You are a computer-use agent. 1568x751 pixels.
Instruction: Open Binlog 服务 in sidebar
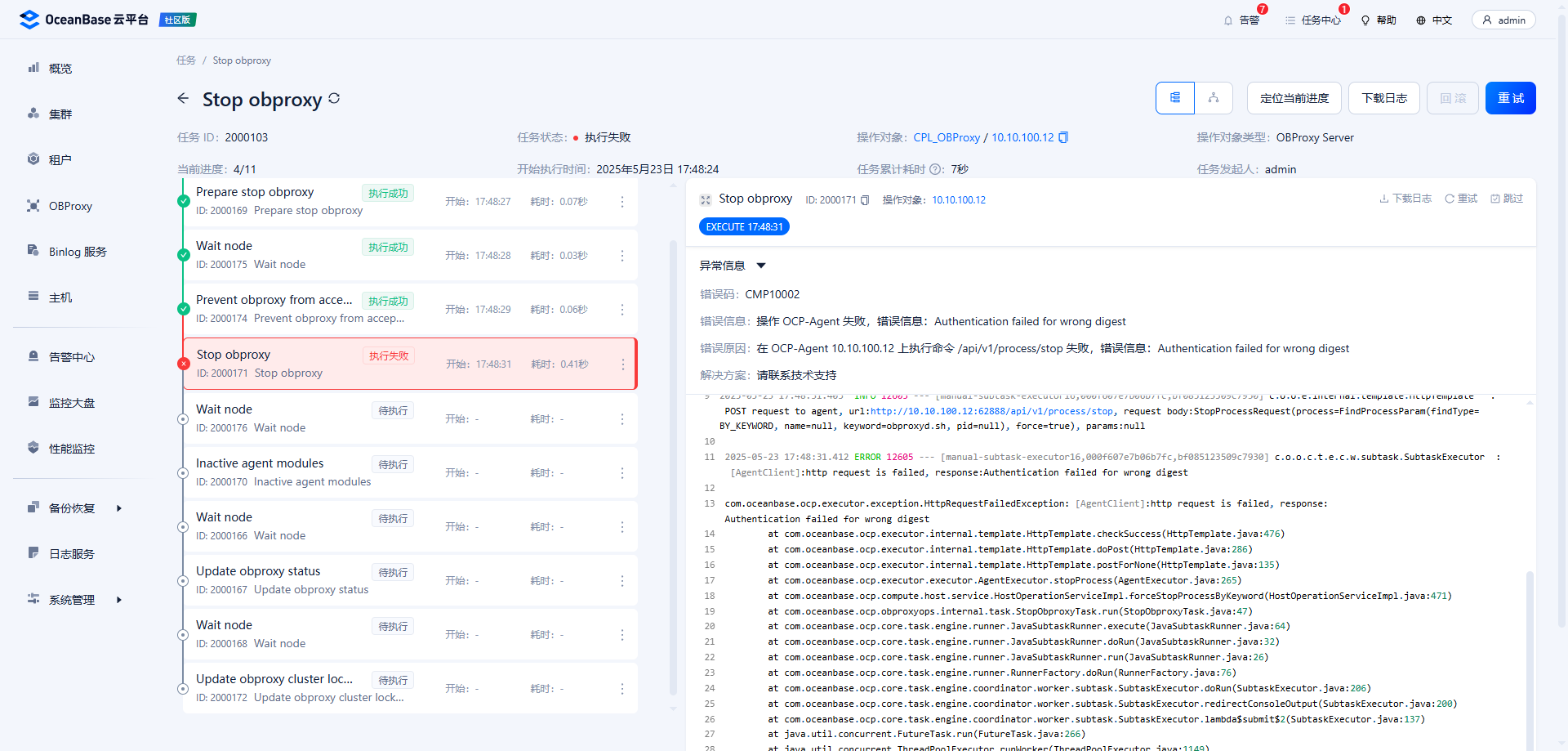pyautogui.click(x=78, y=252)
